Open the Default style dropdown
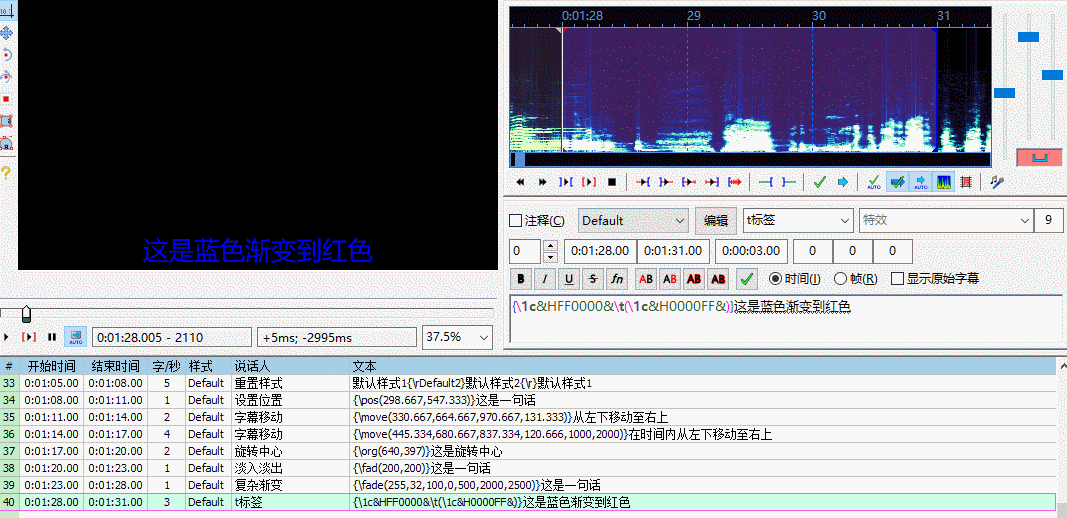 point(634,221)
